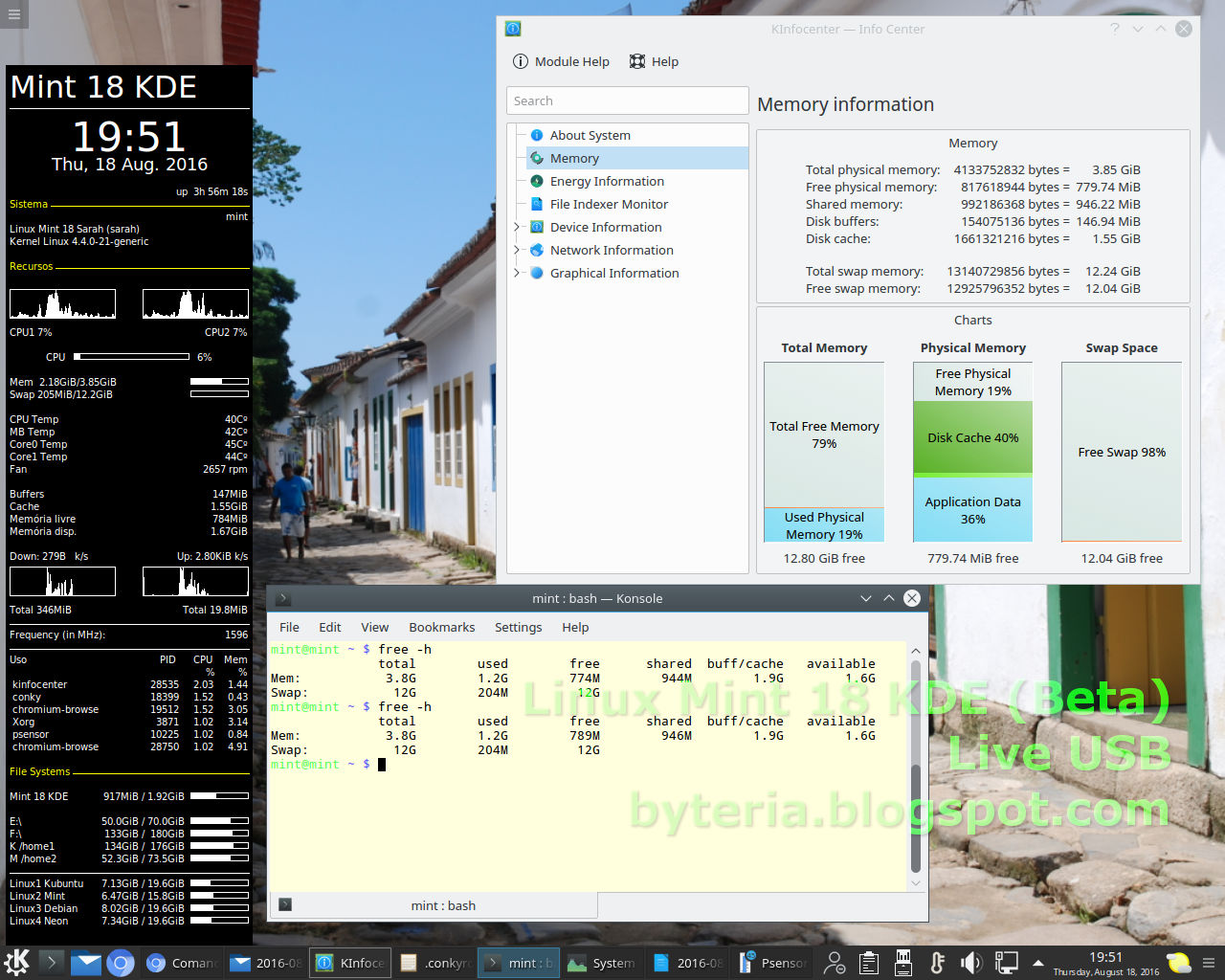
Task: Switch to the .conkyrc taskbar entry
Action: click(434, 963)
